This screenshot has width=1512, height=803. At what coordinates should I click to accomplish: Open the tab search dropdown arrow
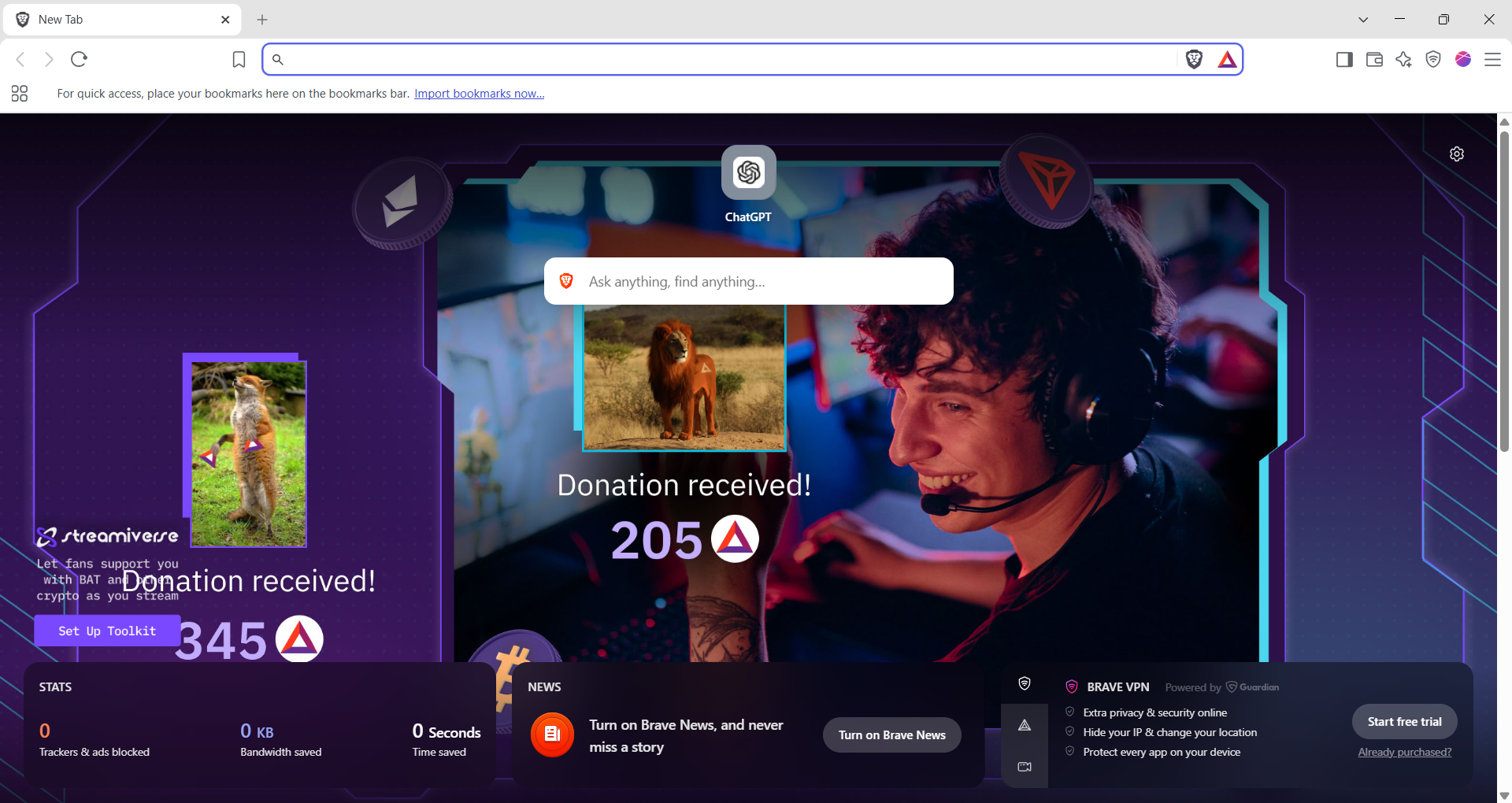(x=1363, y=20)
